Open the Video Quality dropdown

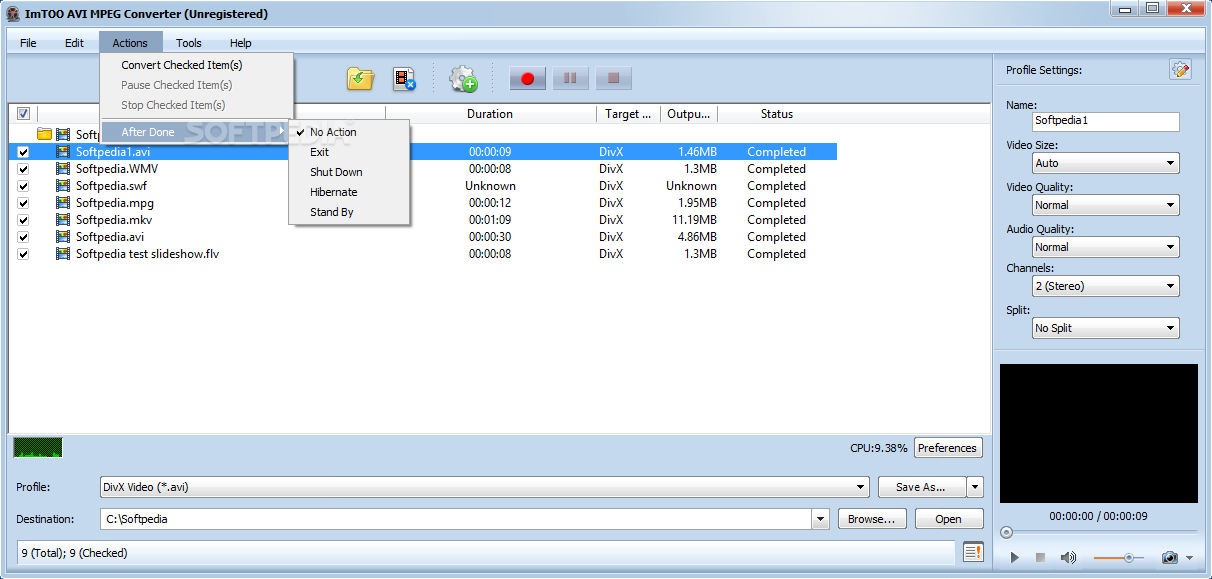point(1105,205)
